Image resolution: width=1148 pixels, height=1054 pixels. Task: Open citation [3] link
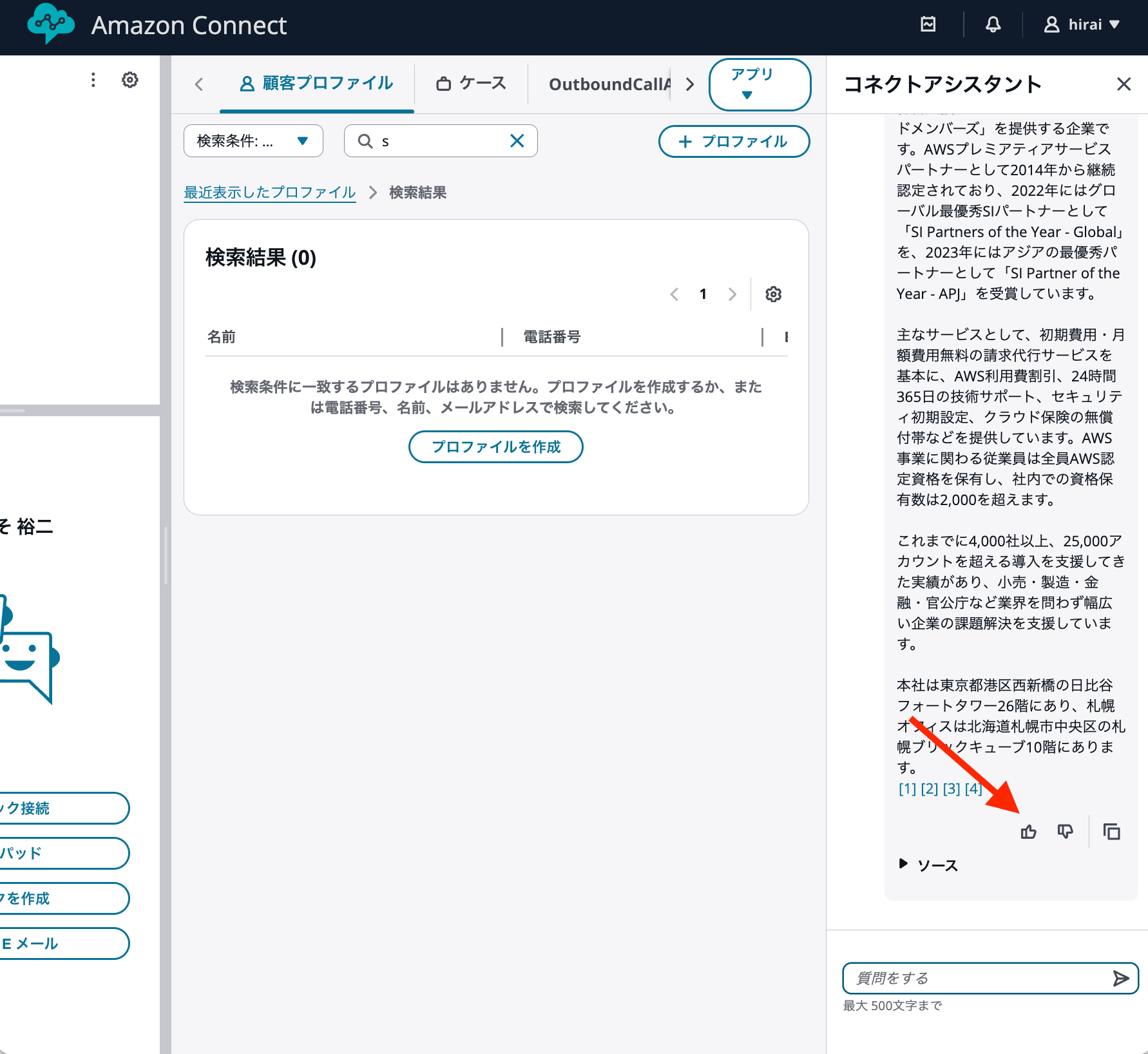point(951,789)
